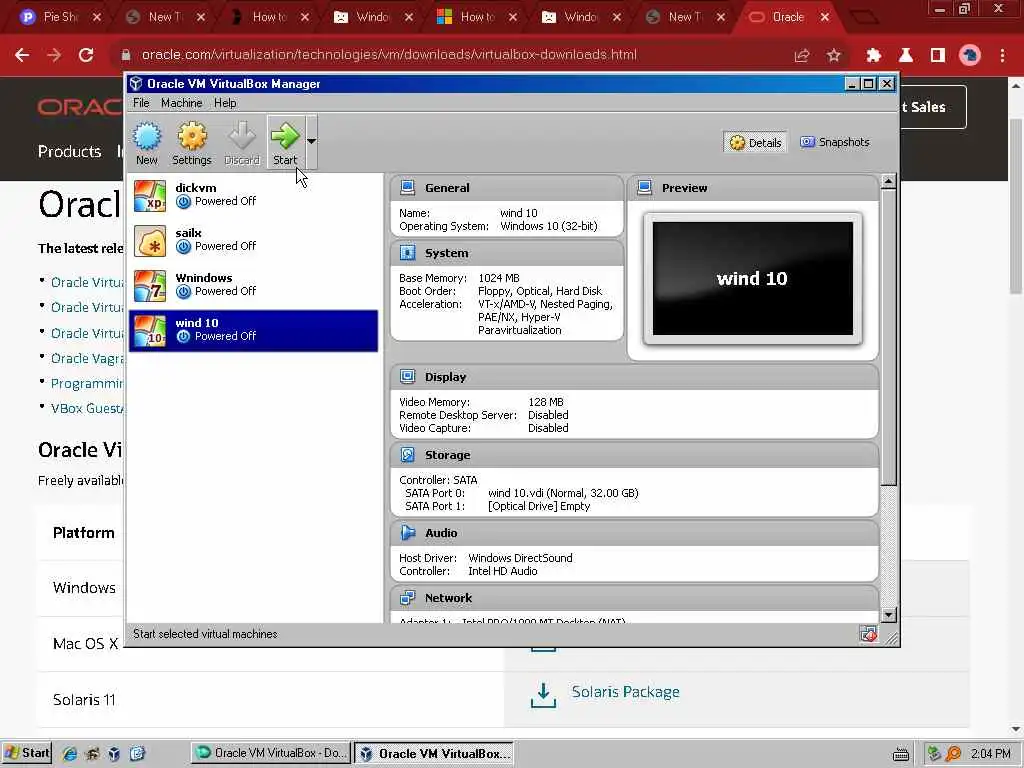
Task: Switch to Oracle VM VirtualBox - Do... taskbar button
Action: click(272, 753)
